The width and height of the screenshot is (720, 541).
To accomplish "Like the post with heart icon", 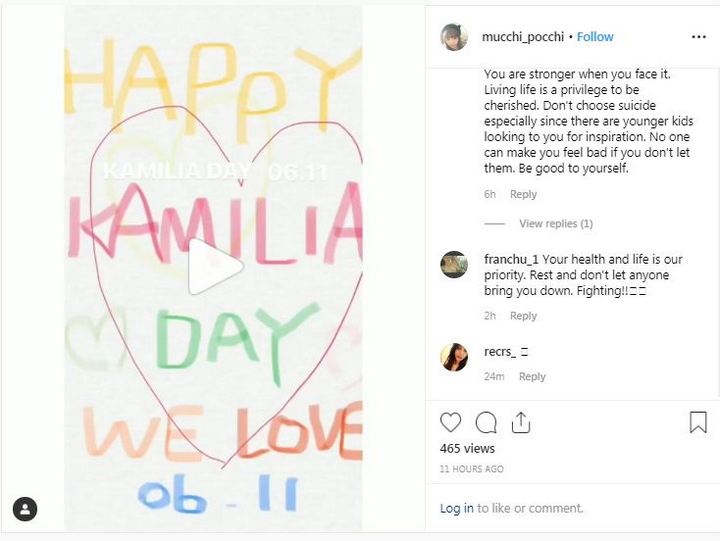I will [451, 423].
